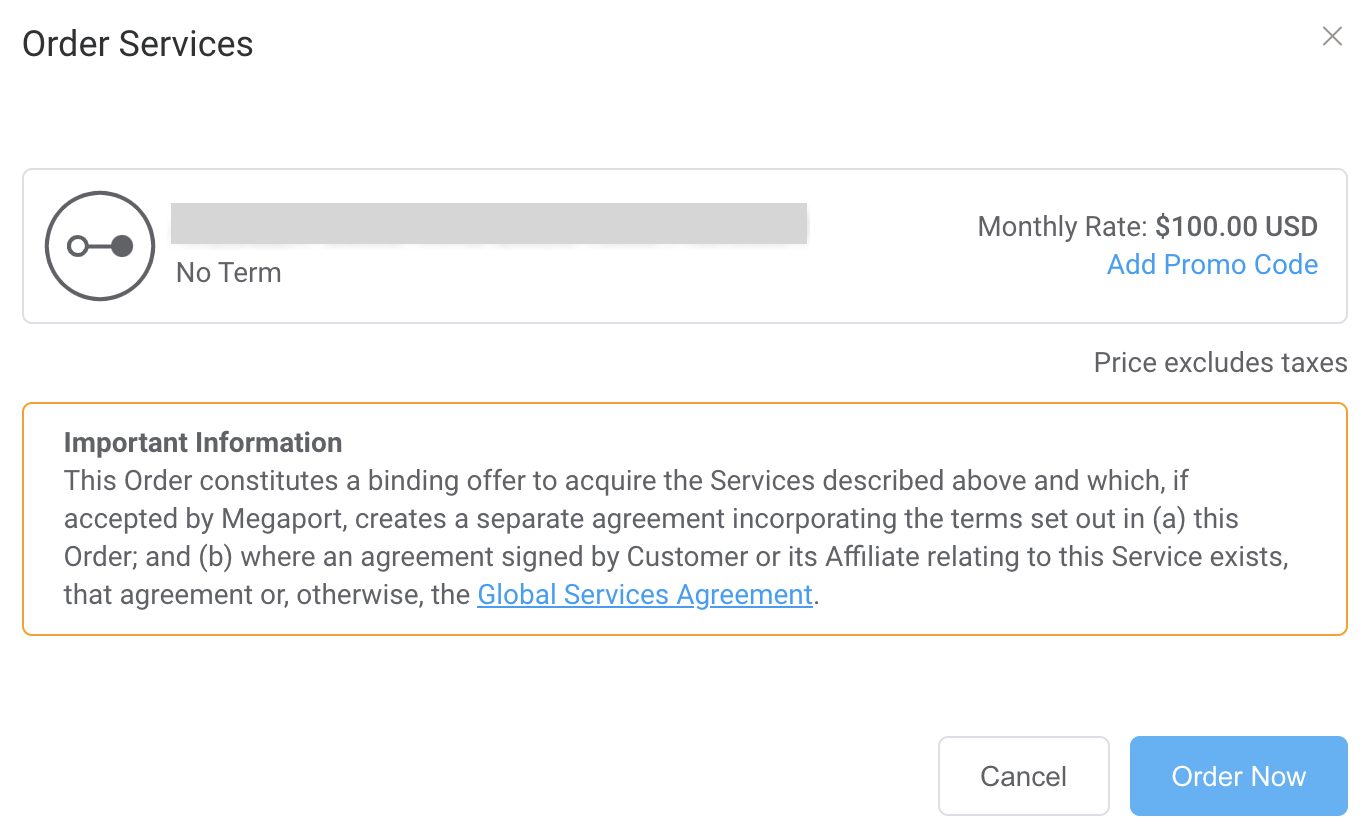
Task: Click the No Term label
Action: (229, 273)
